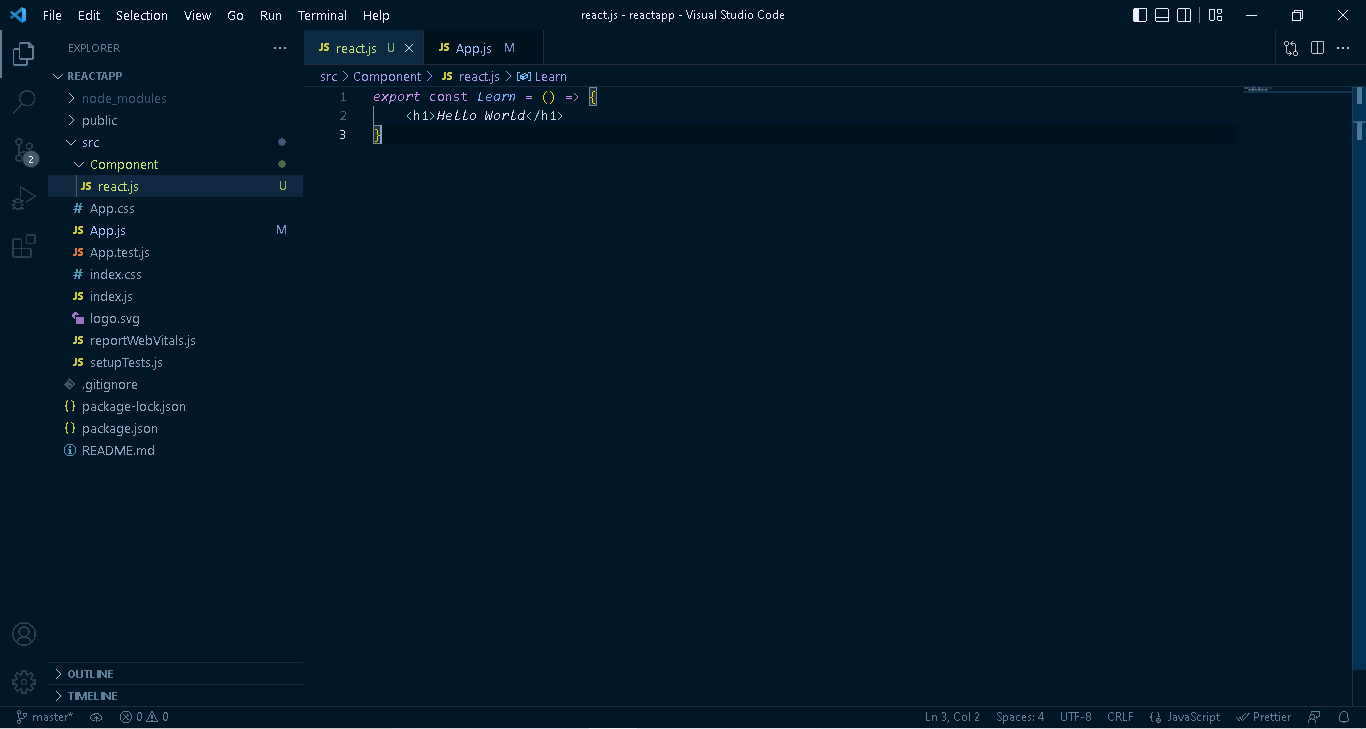
Task: Open package-lock.json file
Action: (175, 406)
